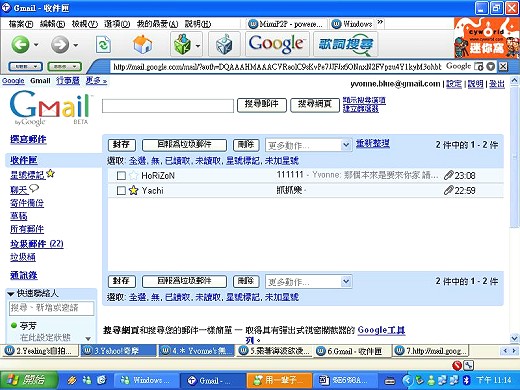520x390 pixels.
Task: Switch to the 7.http://mail.goog browser tab
Action: [430, 351]
